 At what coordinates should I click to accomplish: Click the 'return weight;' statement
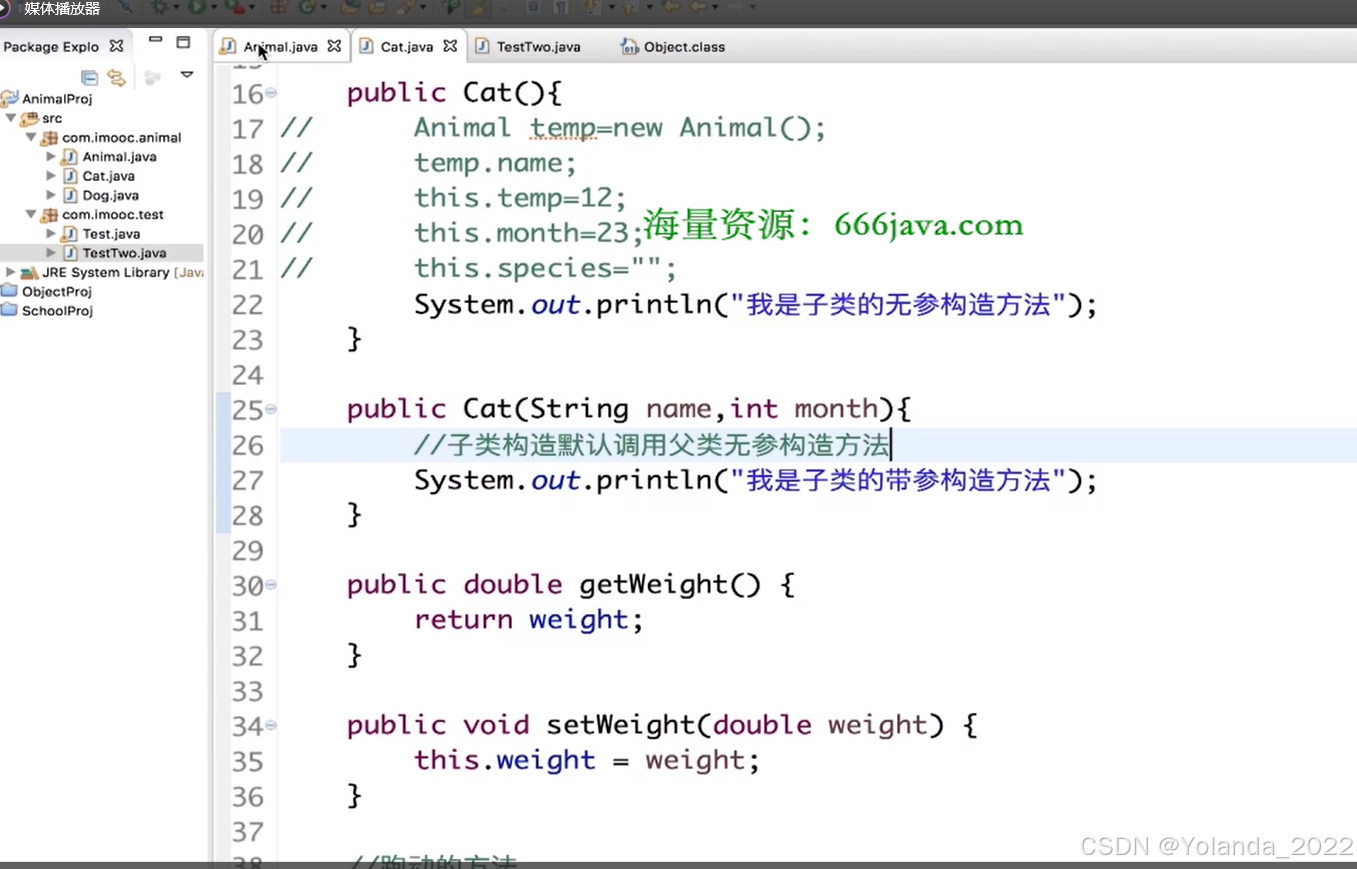[529, 620]
